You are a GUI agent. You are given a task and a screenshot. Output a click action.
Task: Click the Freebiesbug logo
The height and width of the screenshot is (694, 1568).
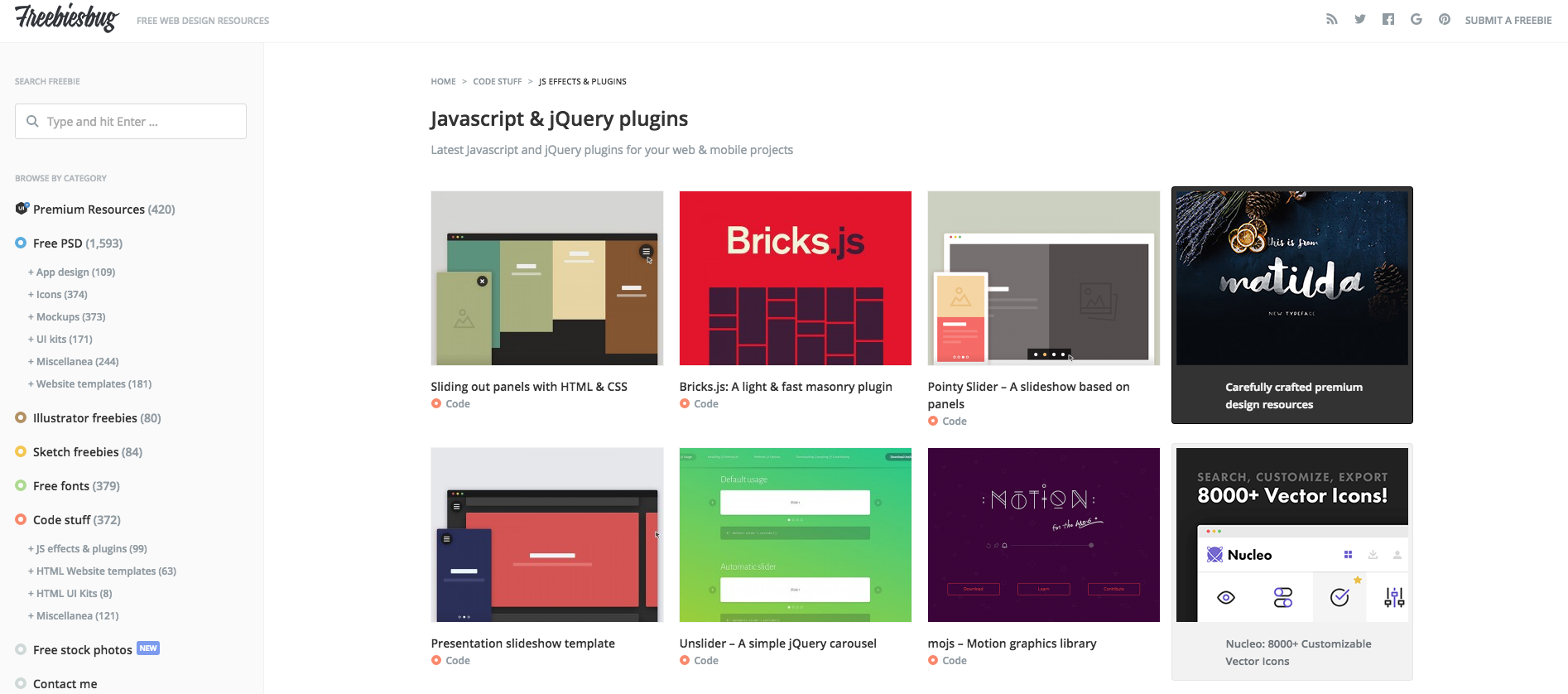coord(67,17)
